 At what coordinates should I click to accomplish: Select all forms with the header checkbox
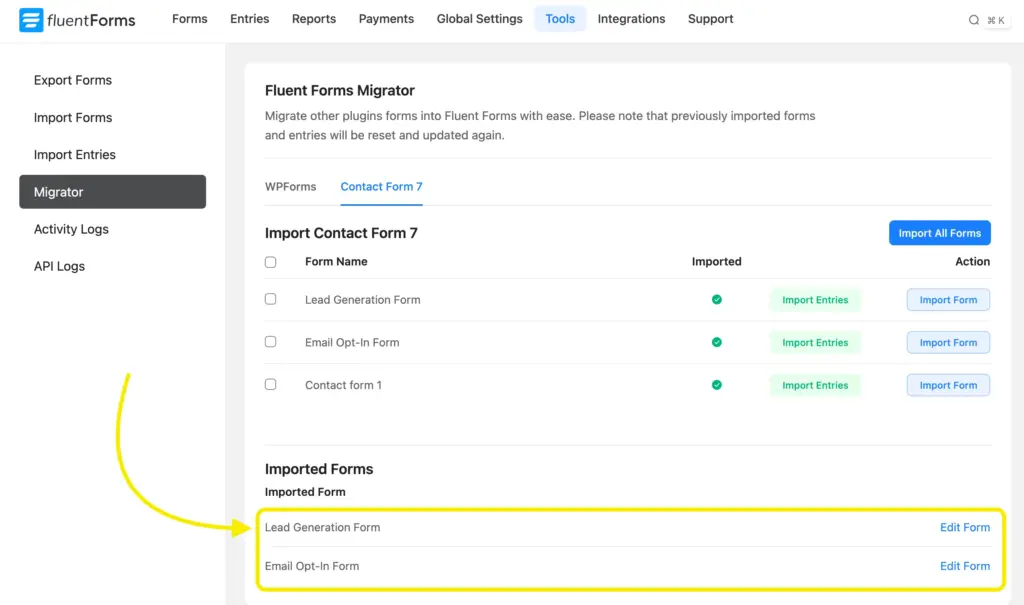tap(270, 261)
